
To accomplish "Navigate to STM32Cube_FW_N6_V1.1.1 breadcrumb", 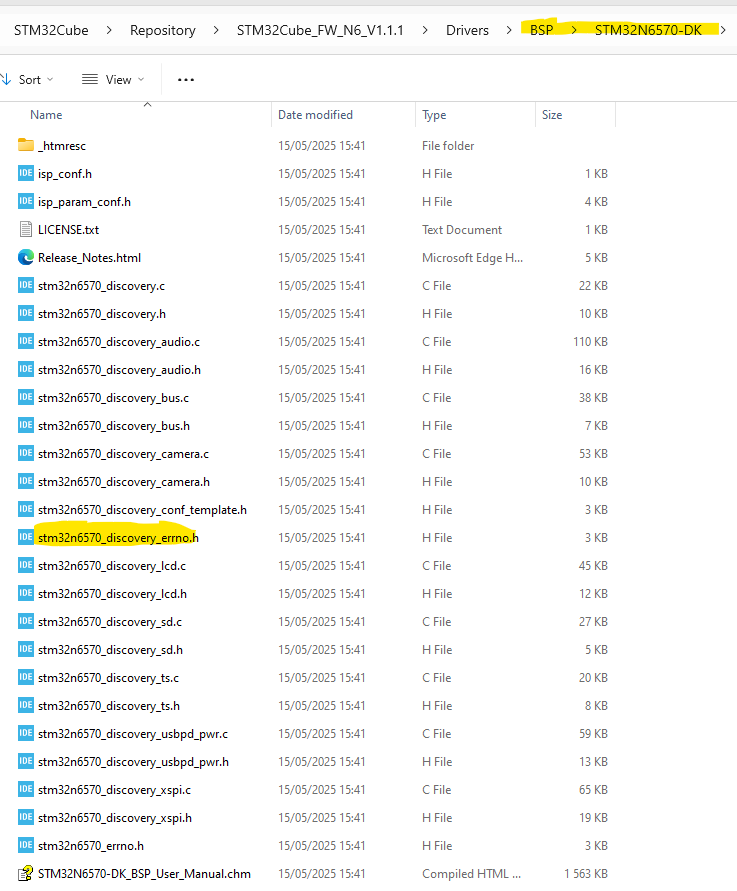I will coord(320,30).
